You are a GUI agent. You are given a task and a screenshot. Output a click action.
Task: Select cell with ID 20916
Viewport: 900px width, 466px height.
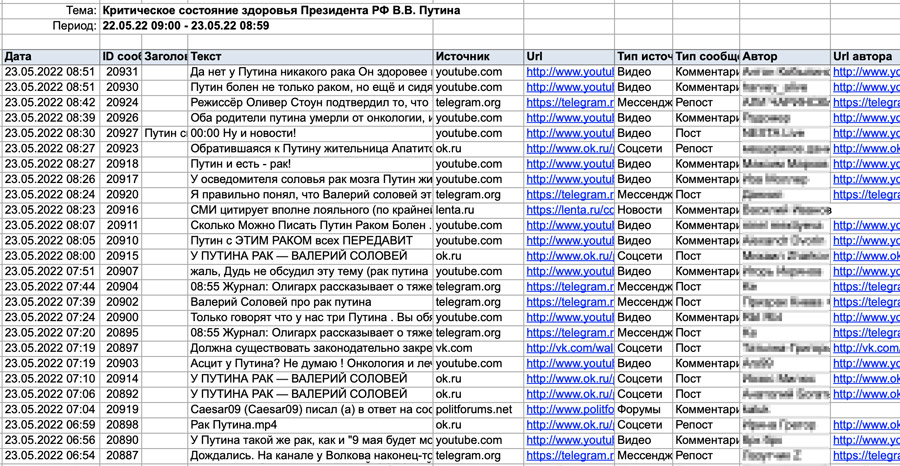pos(122,210)
